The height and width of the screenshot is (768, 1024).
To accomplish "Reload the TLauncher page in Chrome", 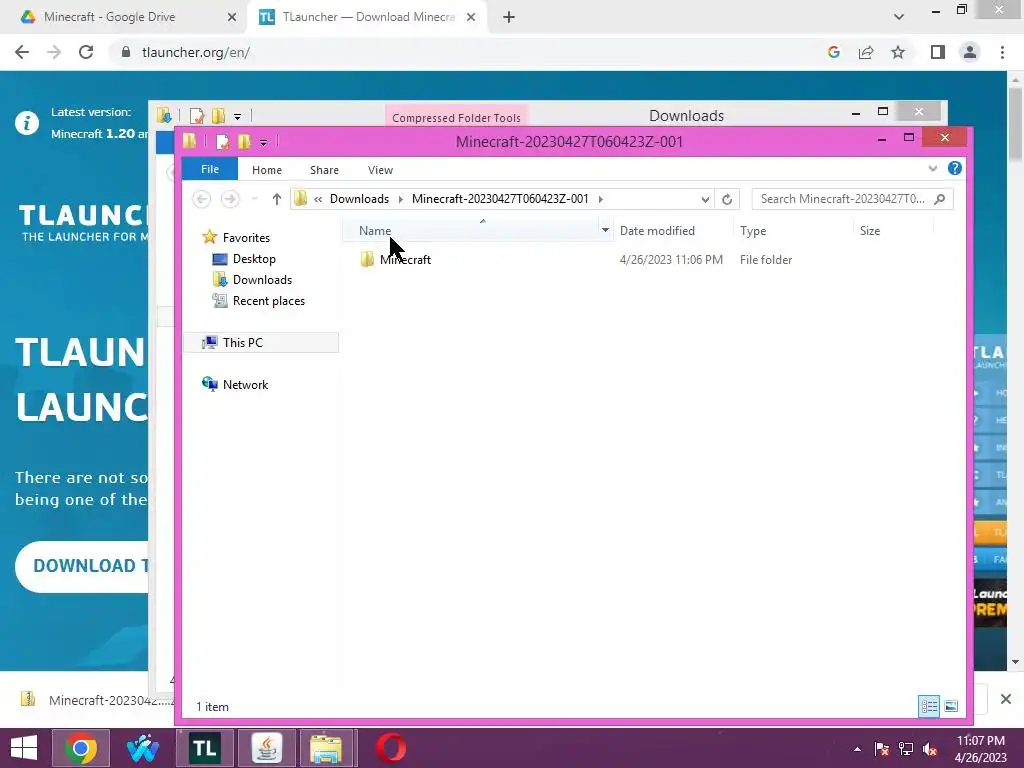I will coord(86,52).
